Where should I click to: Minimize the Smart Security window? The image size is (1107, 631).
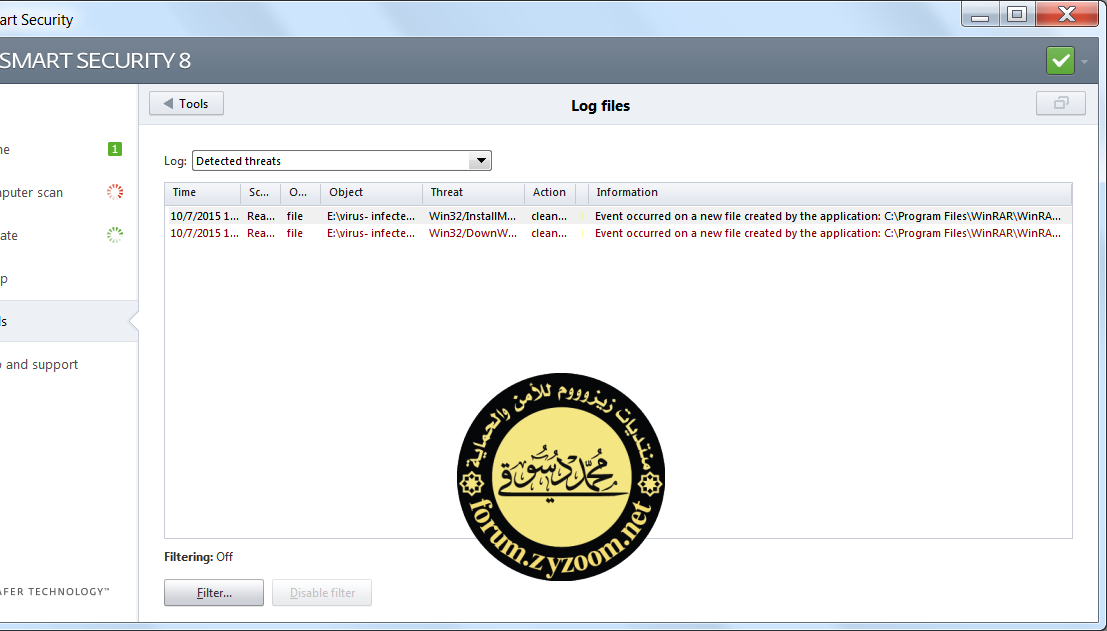tap(980, 14)
